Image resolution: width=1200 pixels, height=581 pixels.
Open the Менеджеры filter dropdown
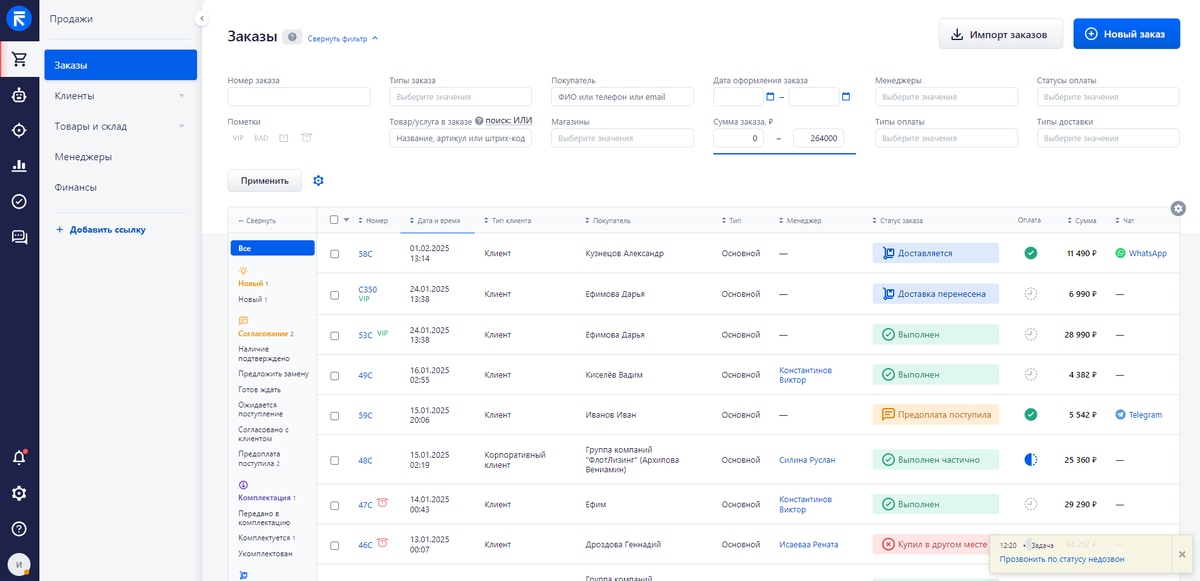pos(946,97)
